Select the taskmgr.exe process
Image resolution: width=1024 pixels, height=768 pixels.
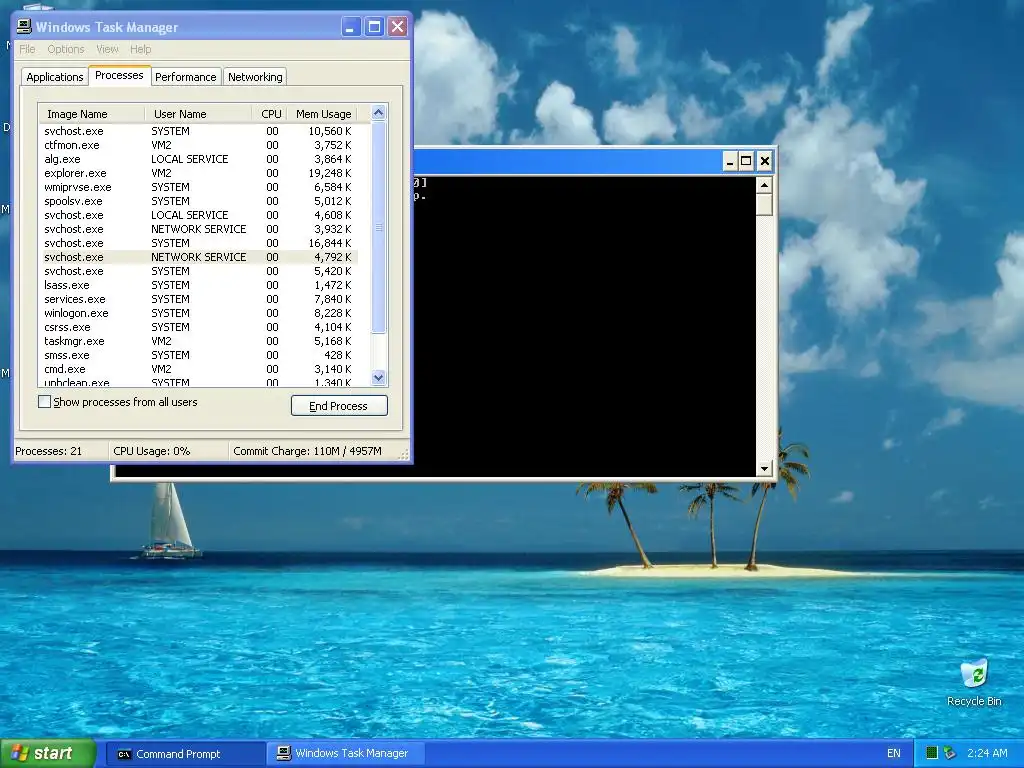tap(199, 341)
